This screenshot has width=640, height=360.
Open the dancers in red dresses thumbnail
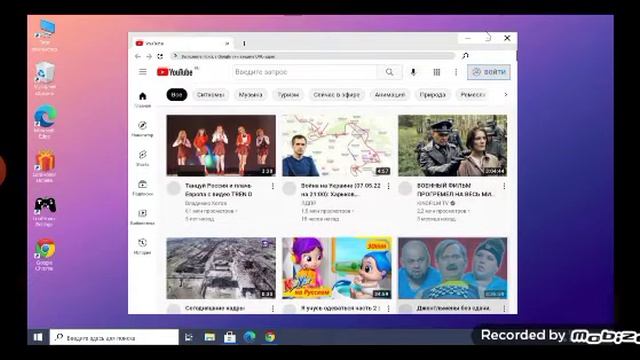[221, 146]
